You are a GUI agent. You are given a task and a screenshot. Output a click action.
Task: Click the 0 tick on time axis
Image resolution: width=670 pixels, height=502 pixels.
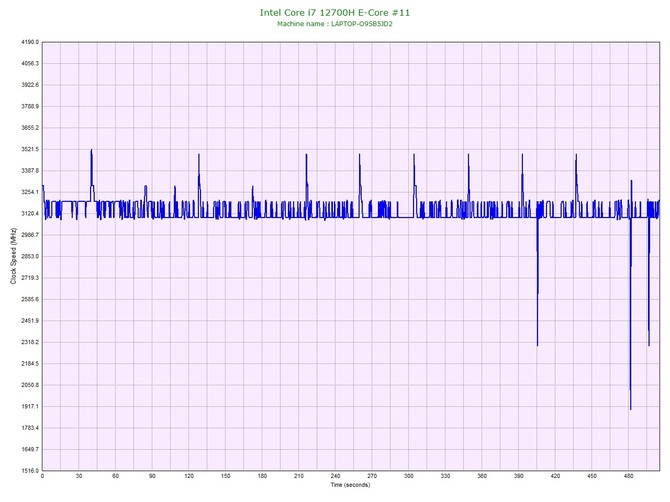pyautogui.click(x=42, y=476)
